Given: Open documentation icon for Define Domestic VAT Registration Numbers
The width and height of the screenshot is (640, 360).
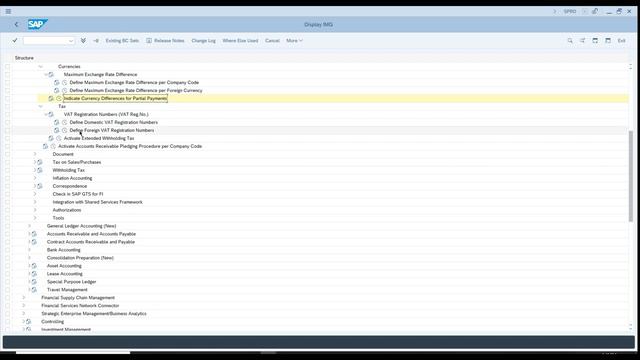Looking at the screenshot, I should pos(57,122).
